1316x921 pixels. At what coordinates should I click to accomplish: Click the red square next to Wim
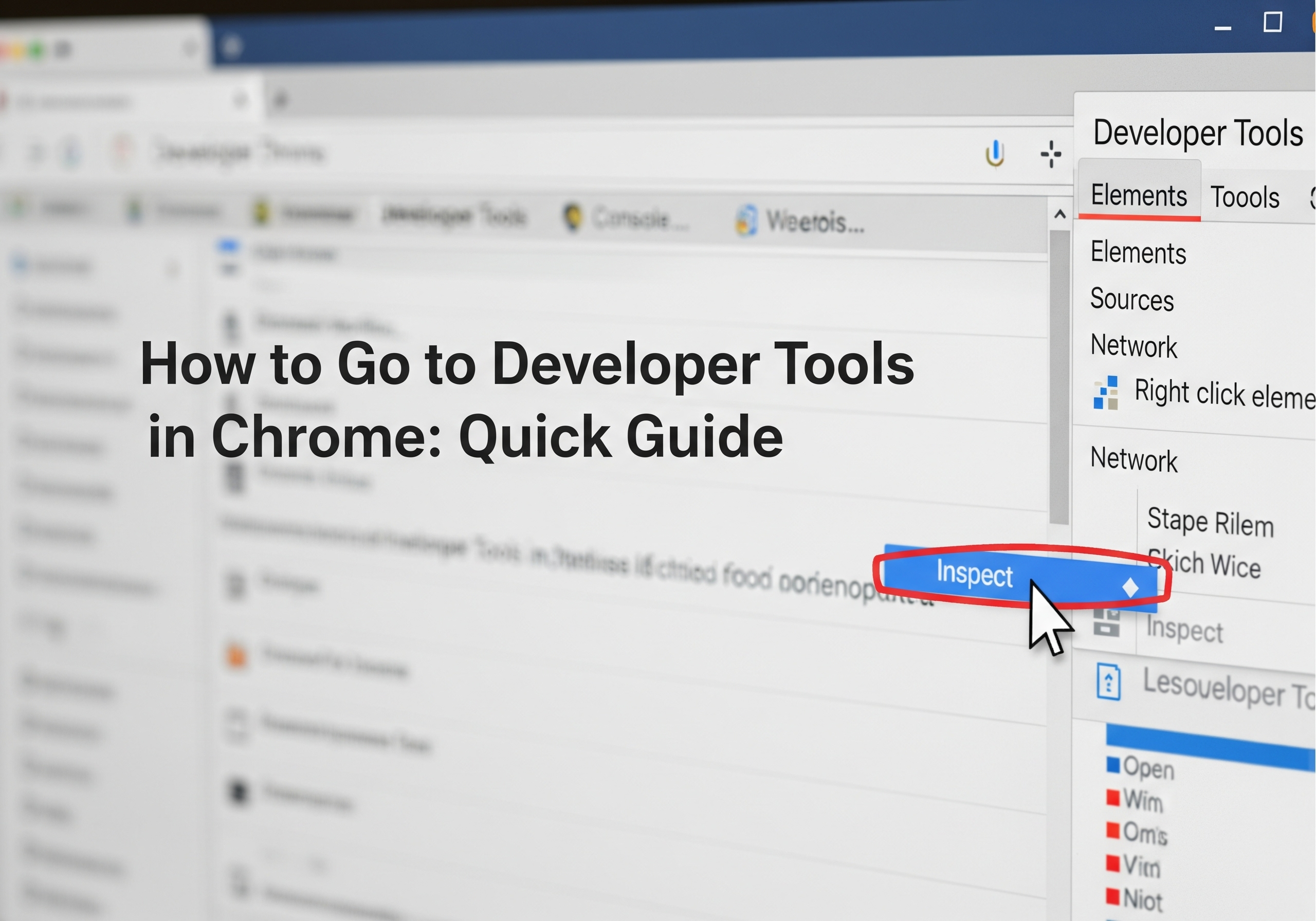(x=1112, y=797)
